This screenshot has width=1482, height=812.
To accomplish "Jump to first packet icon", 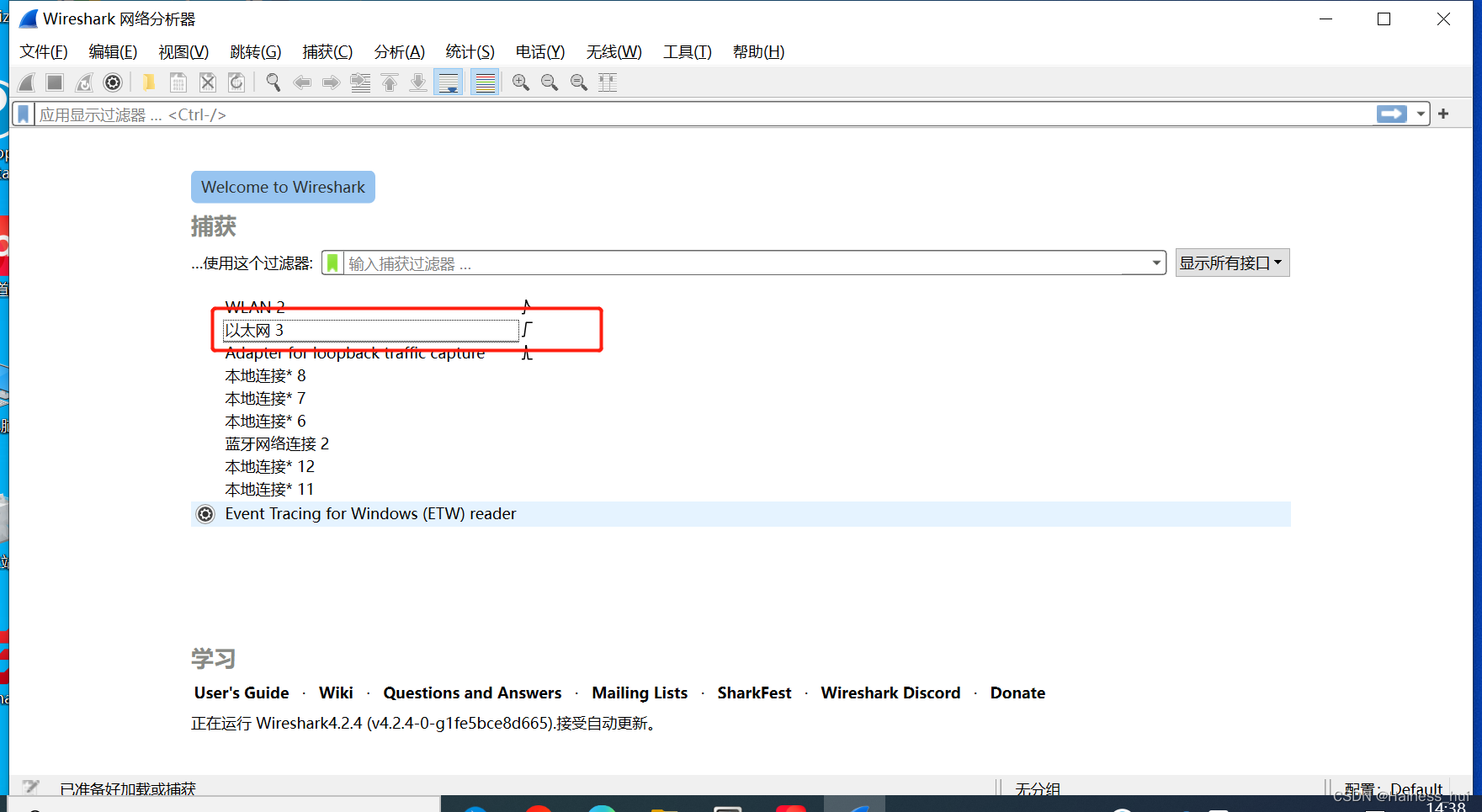I will (x=390, y=82).
